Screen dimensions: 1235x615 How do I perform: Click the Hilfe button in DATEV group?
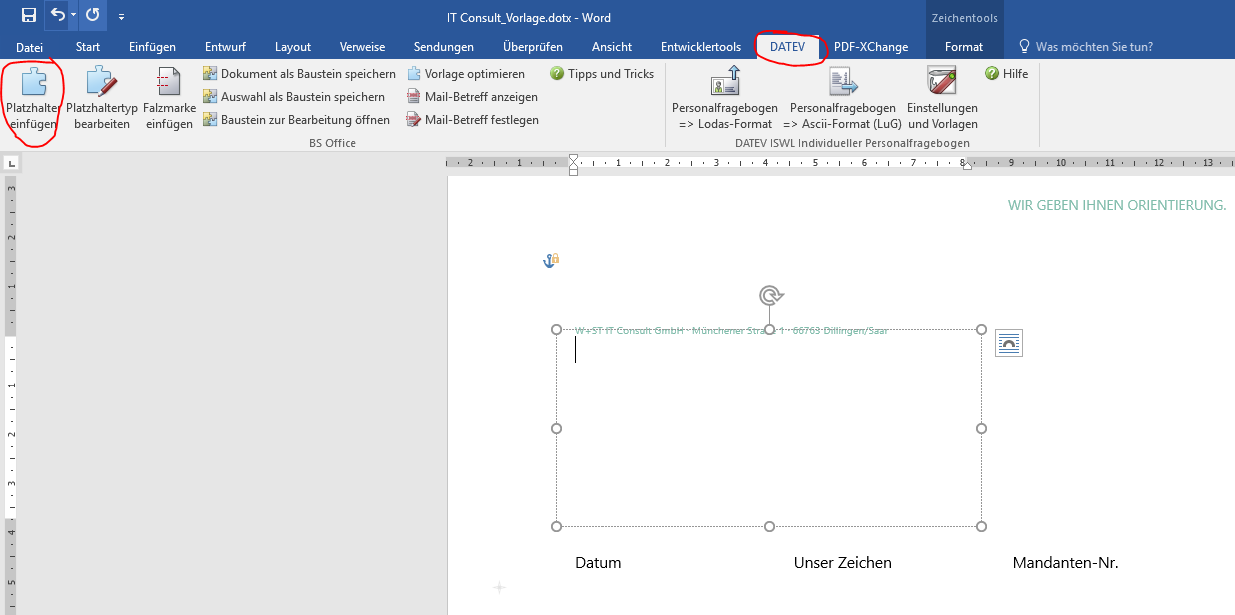click(x=1006, y=74)
